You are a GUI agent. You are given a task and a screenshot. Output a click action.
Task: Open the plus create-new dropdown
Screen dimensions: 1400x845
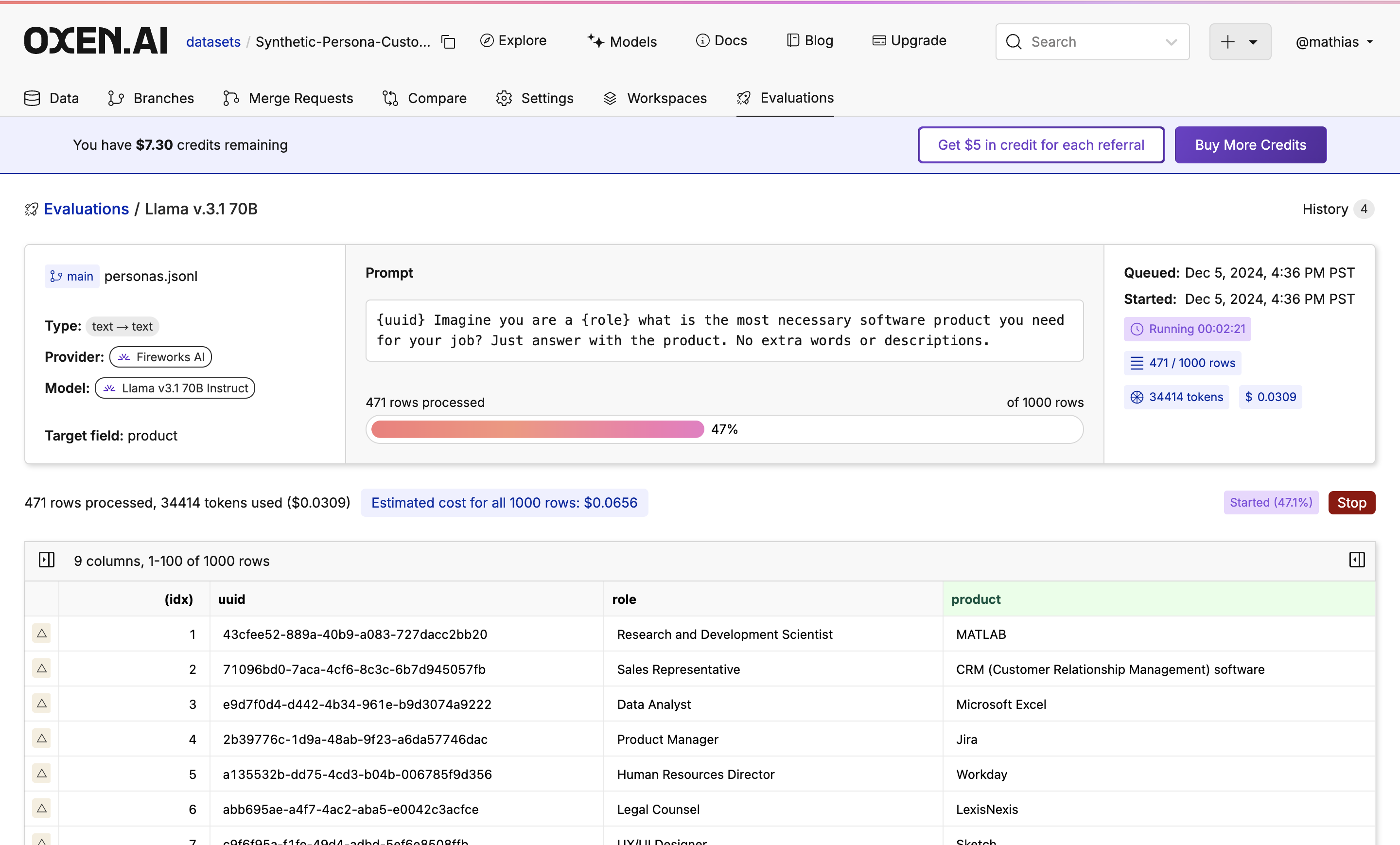(x=1240, y=41)
